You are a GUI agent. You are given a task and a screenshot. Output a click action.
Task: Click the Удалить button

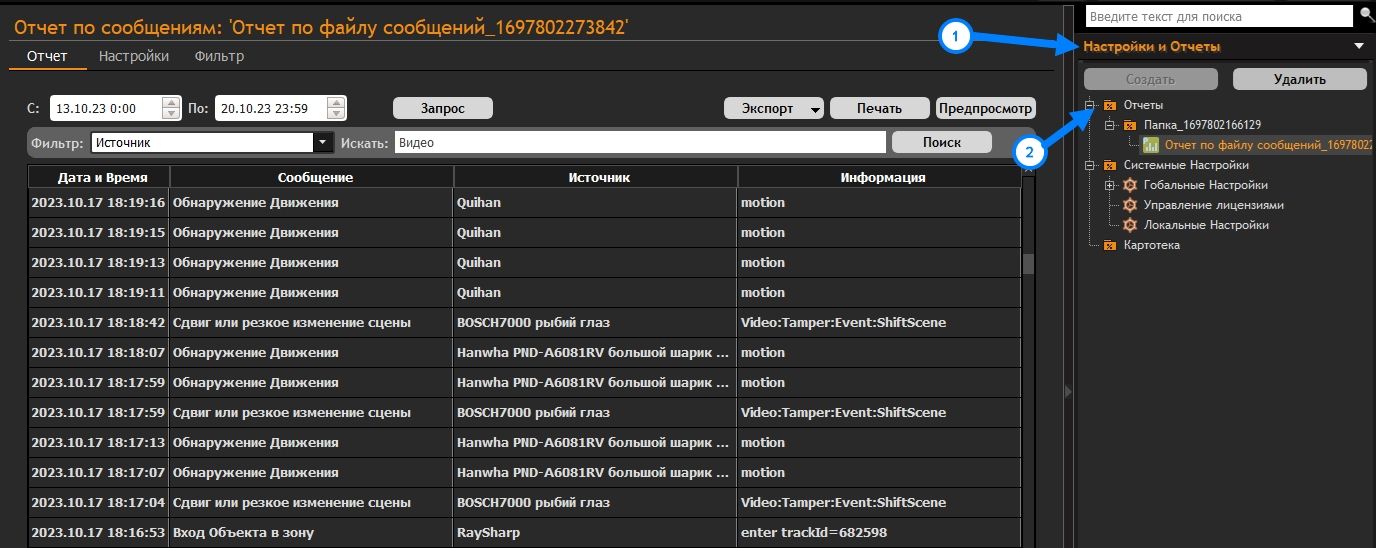(x=1299, y=79)
